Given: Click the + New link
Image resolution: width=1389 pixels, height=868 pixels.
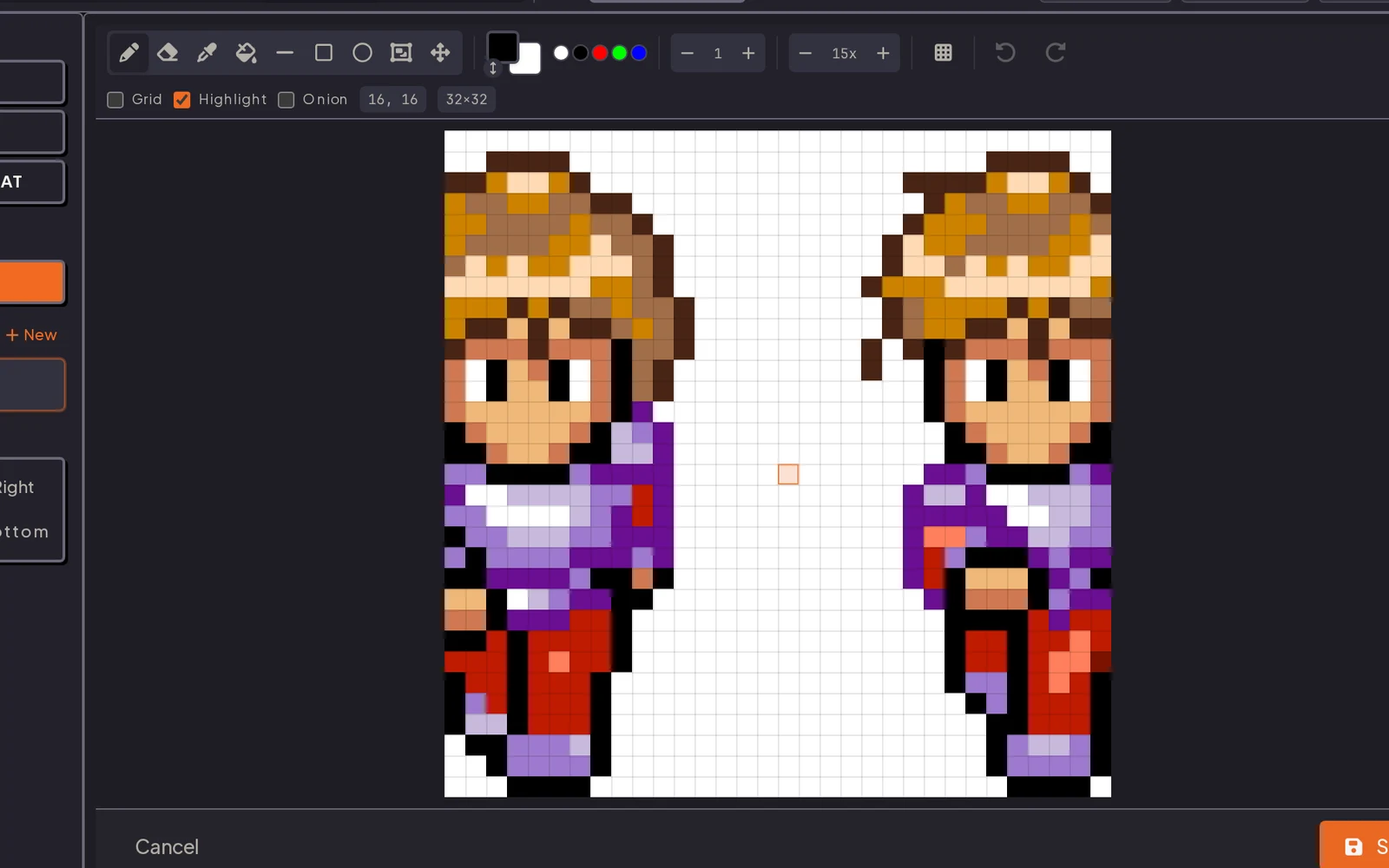Looking at the screenshot, I should 31,335.
